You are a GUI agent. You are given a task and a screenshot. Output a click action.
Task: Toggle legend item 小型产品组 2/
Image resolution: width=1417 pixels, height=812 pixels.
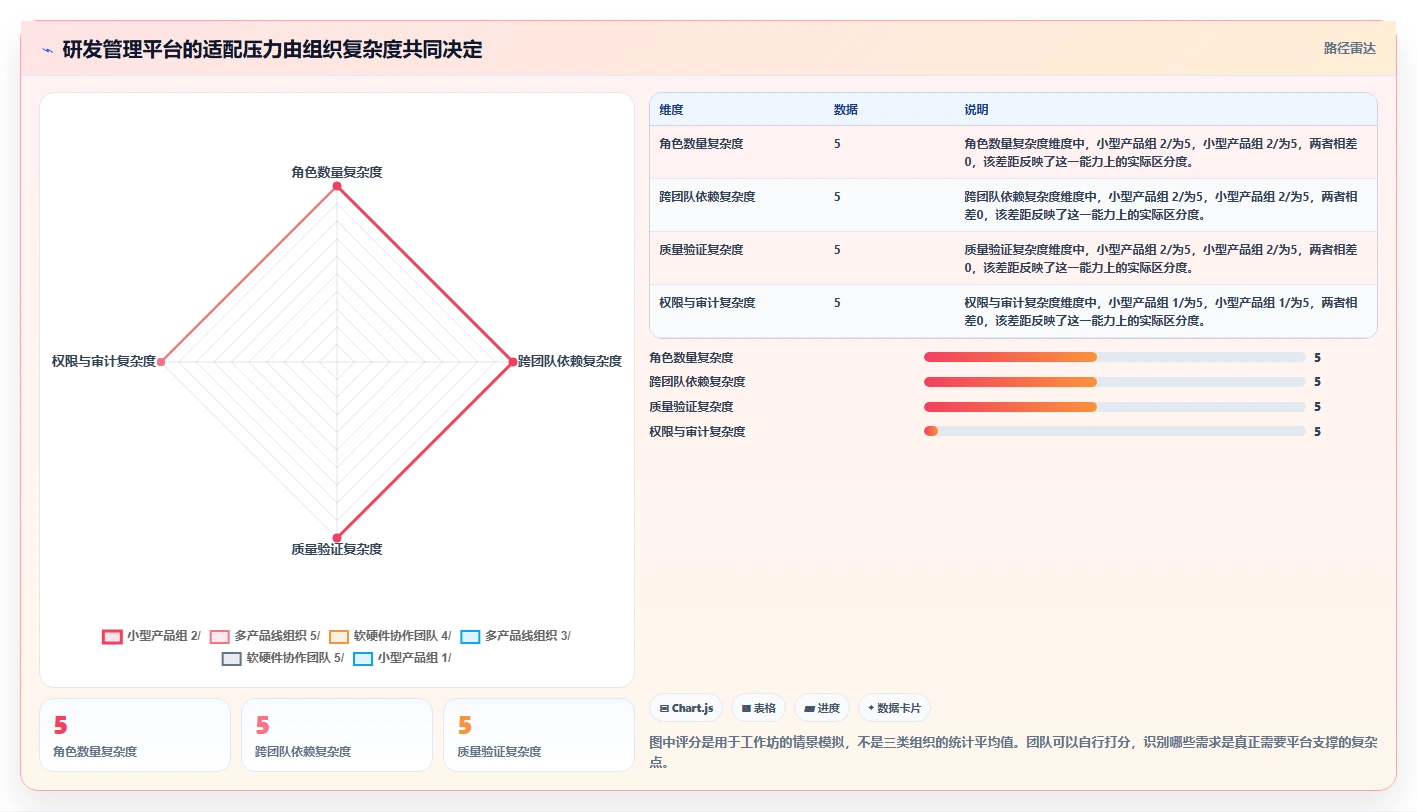click(x=152, y=636)
